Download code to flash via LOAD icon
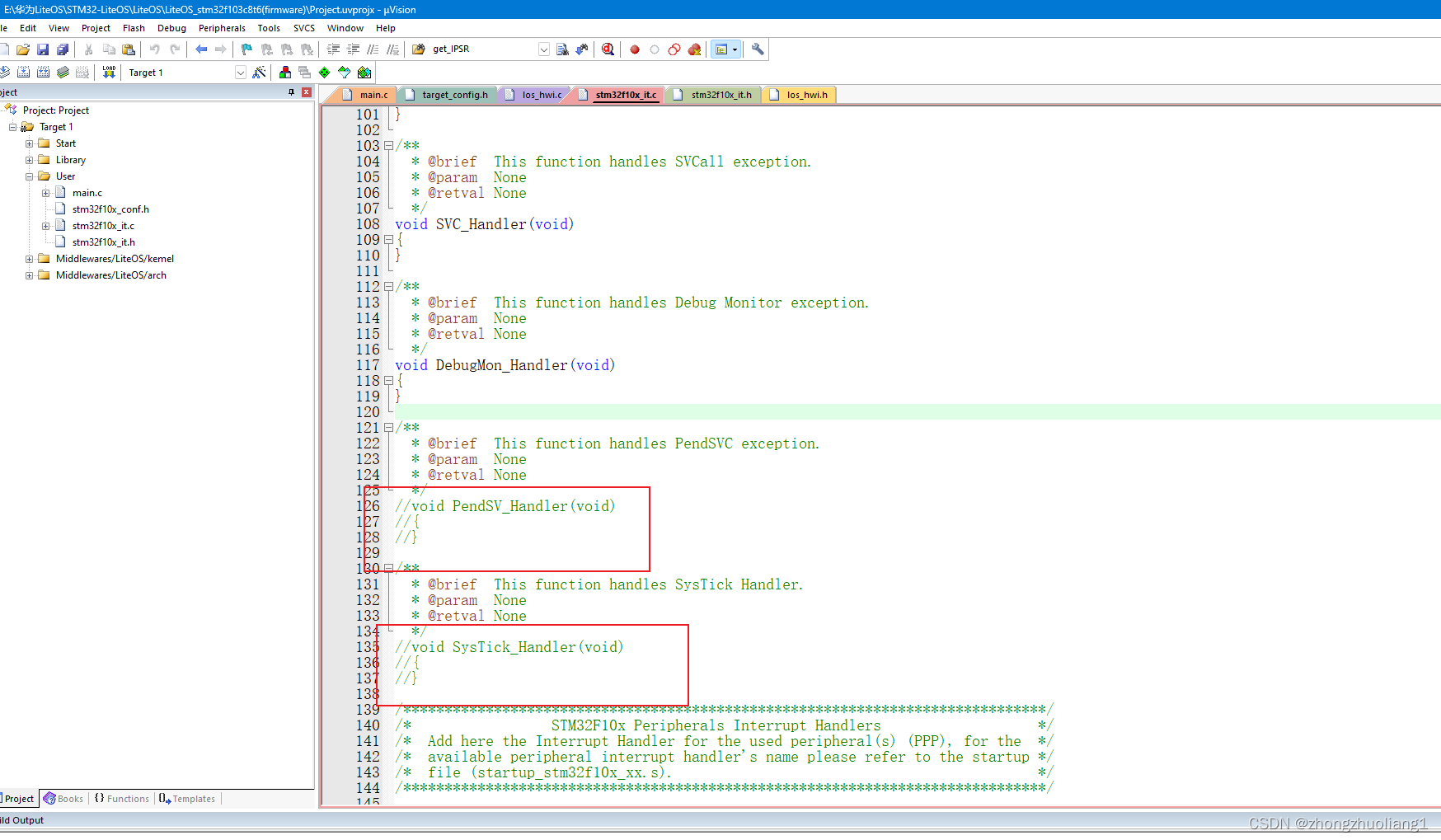The width and height of the screenshot is (1441, 840). pyautogui.click(x=108, y=73)
